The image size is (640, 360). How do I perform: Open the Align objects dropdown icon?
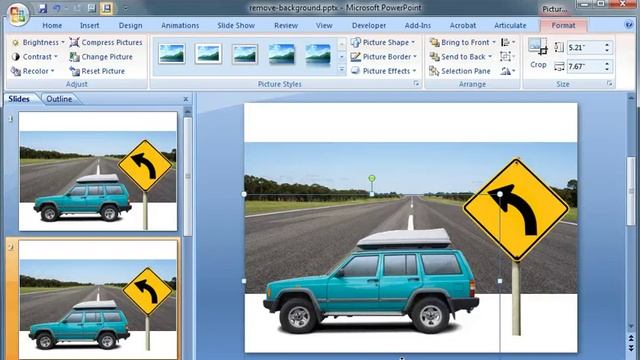[x=508, y=42]
